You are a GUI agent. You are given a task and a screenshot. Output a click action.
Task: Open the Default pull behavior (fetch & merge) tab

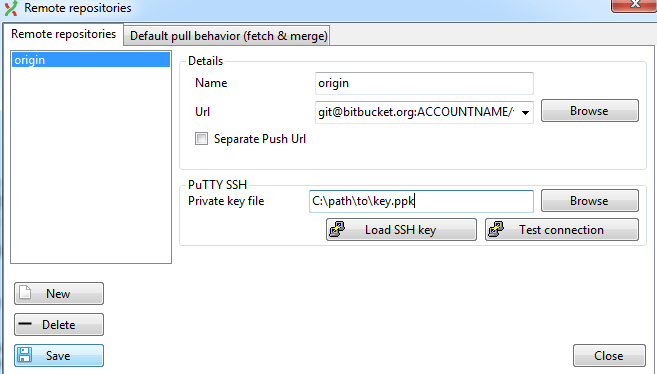coord(229,36)
